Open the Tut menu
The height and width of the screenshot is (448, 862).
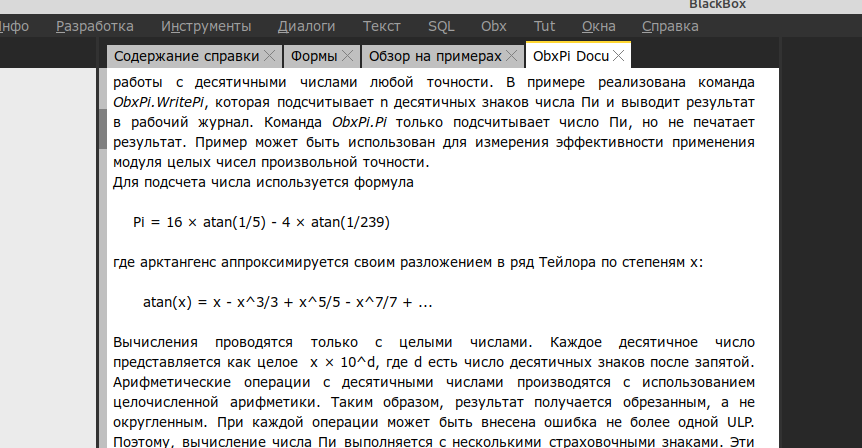click(542, 25)
